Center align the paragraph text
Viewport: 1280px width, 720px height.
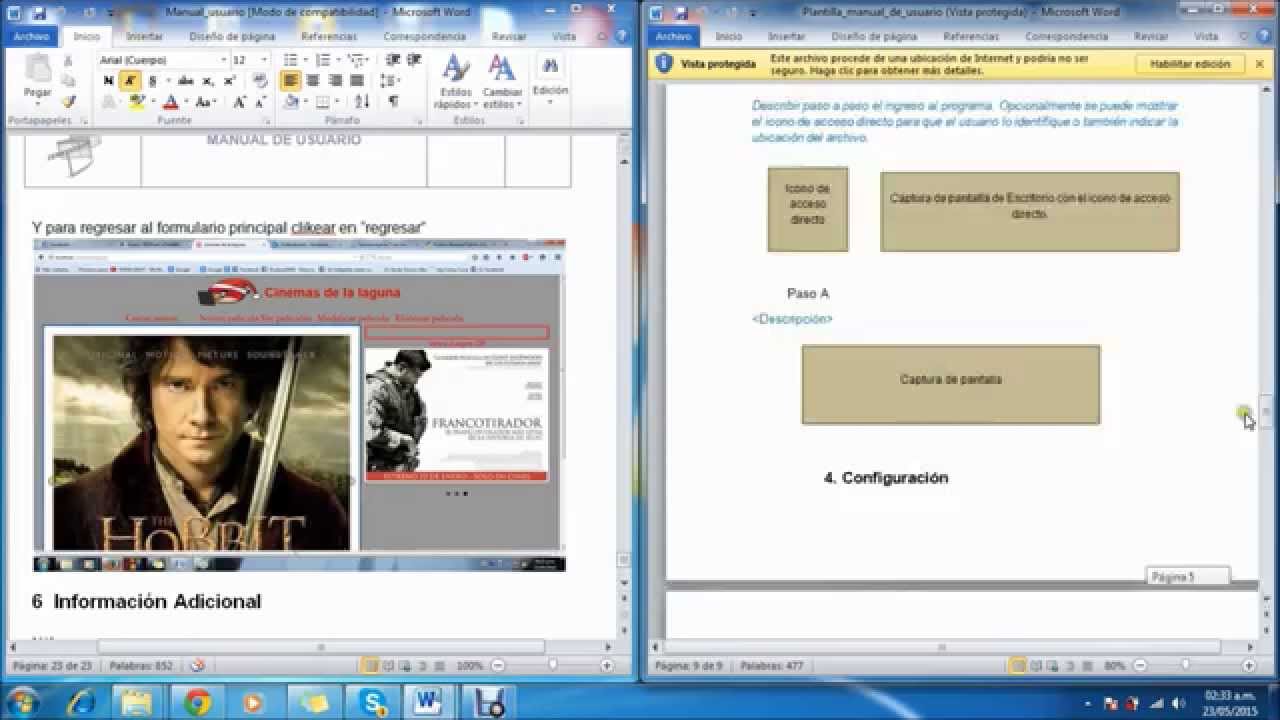click(x=313, y=81)
